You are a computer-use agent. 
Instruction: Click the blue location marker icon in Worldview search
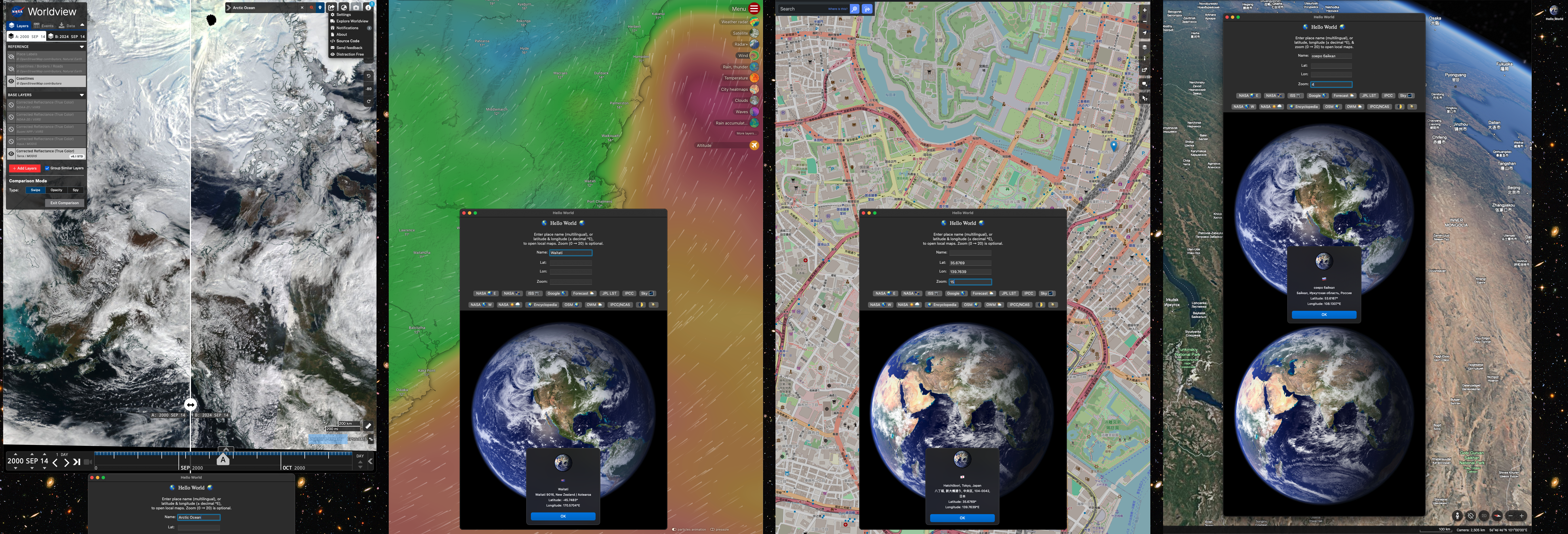coord(320,8)
